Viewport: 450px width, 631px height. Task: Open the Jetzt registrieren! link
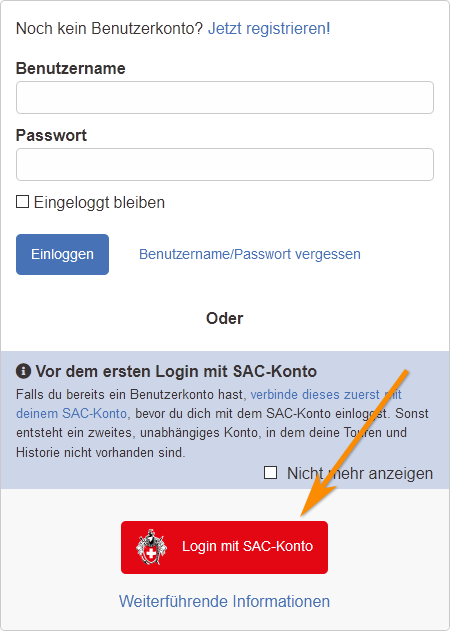pyautogui.click(x=269, y=29)
